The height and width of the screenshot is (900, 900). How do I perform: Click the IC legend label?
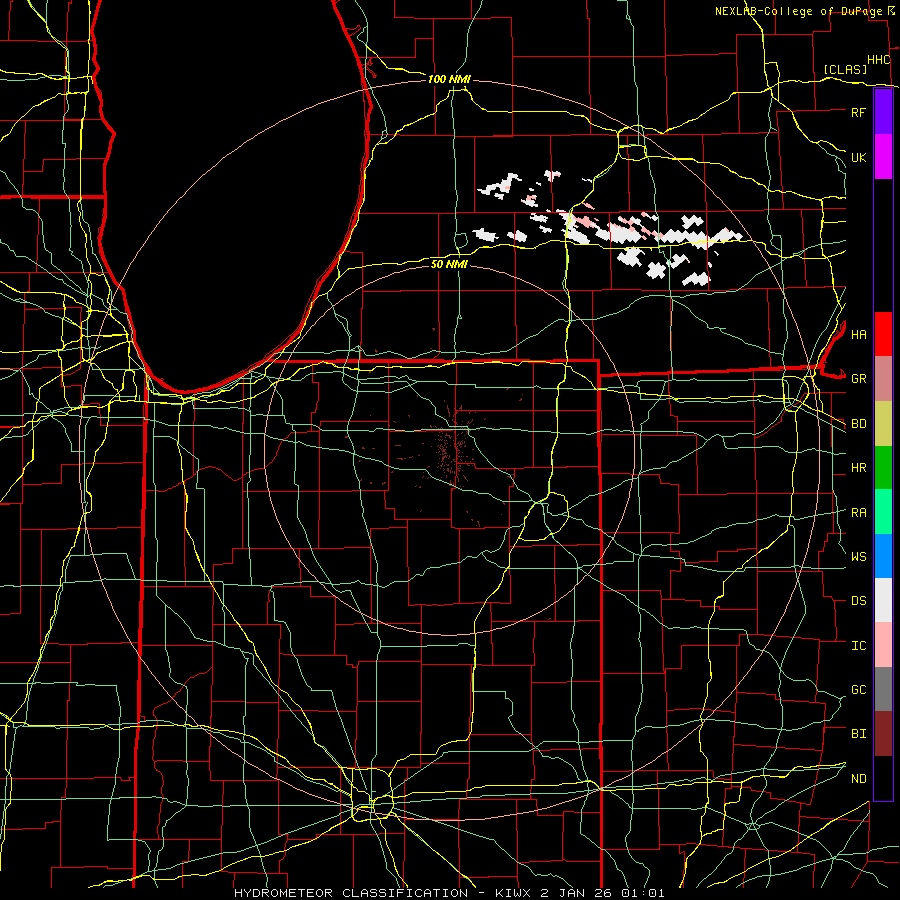pos(858,646)
